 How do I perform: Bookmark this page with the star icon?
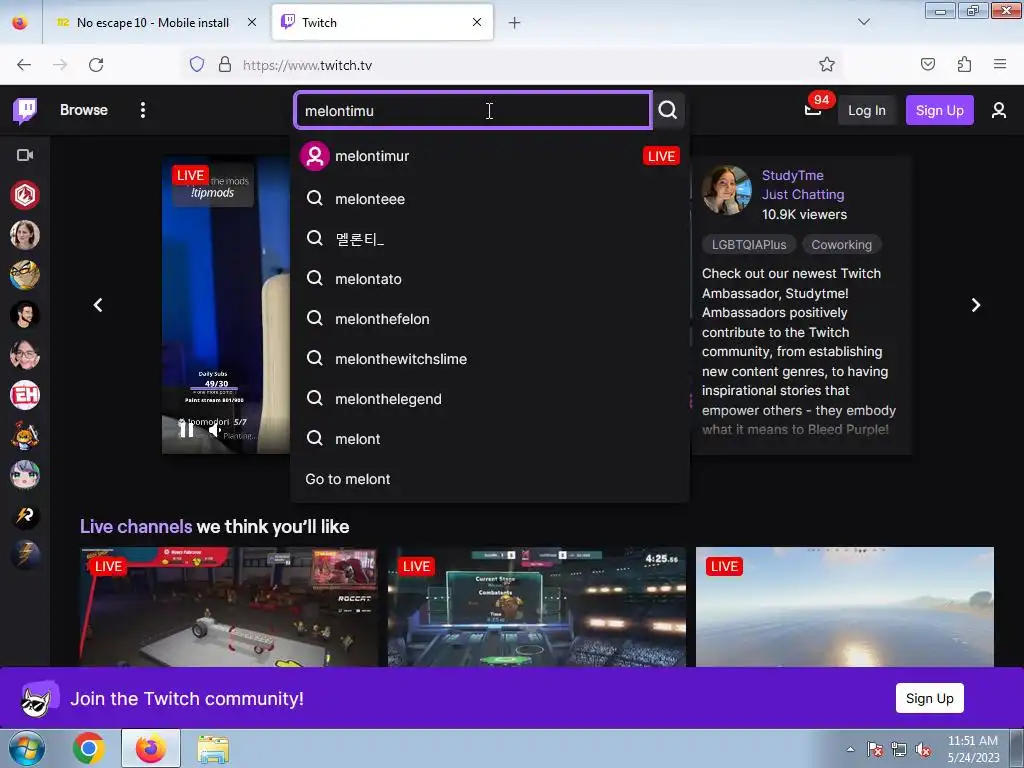pos(827,64)
